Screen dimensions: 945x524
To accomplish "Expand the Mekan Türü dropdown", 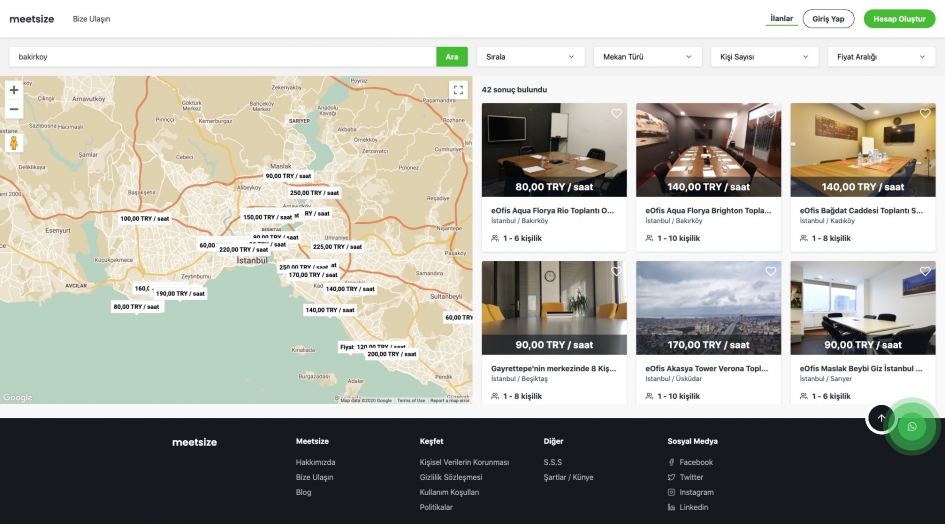I will 647,57.
